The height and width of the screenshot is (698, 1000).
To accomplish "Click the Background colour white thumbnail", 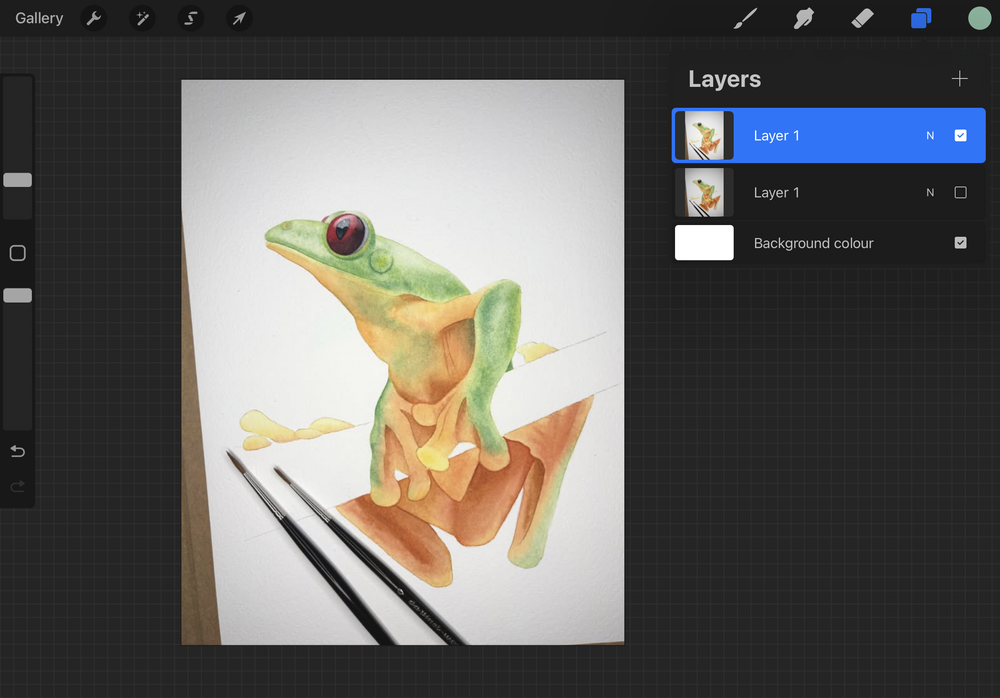I will click(704, 242).
